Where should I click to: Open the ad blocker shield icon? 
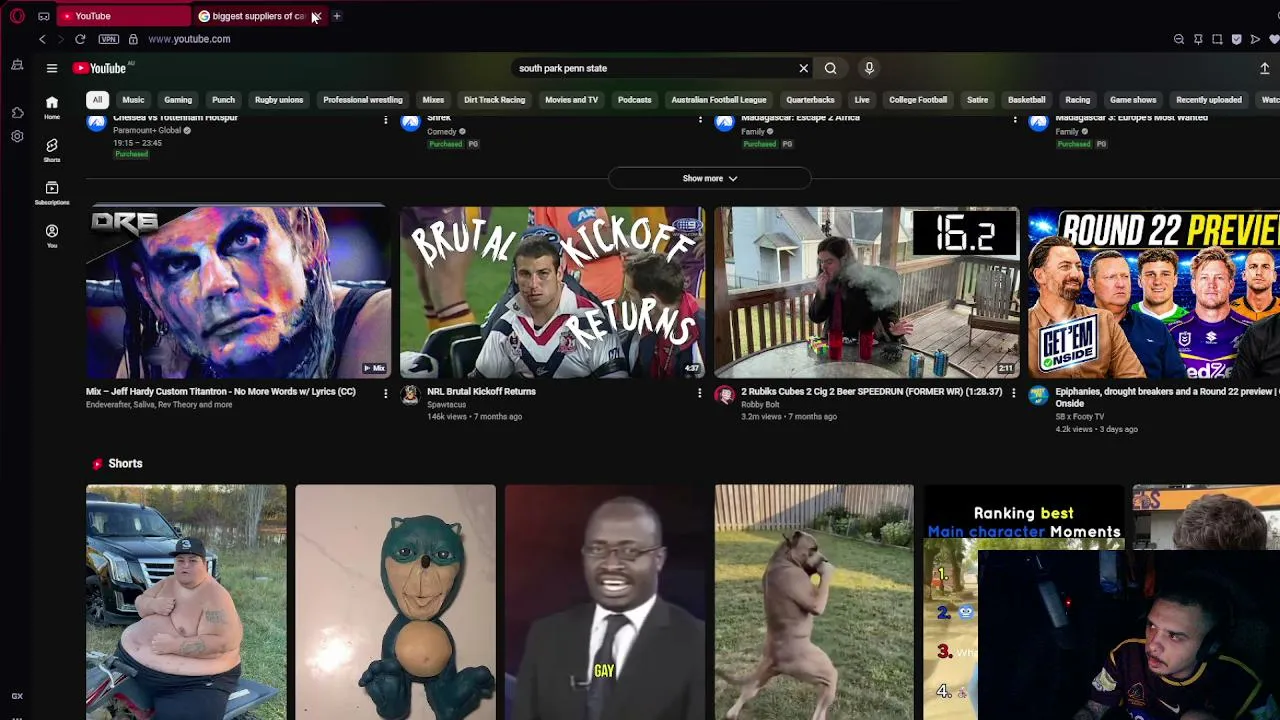pos(1236,39)
